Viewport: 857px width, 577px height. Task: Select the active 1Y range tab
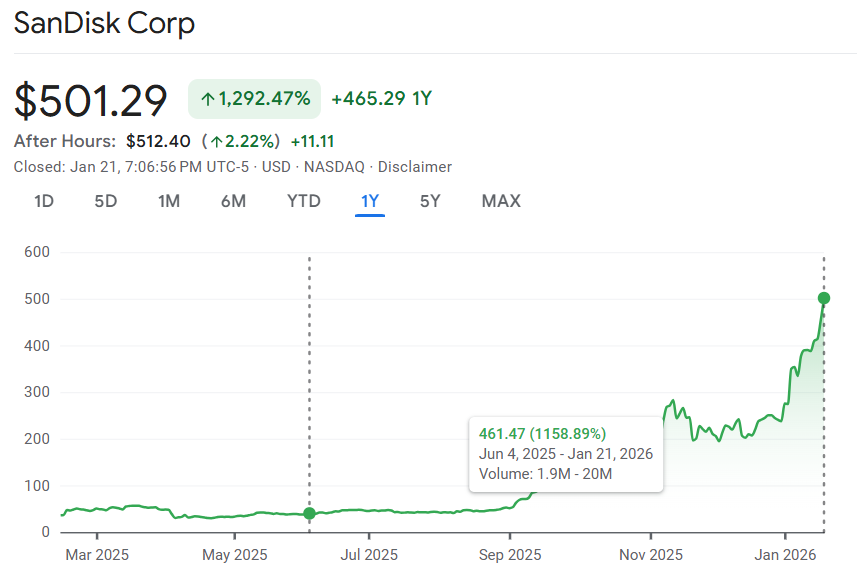coord(370,201)
